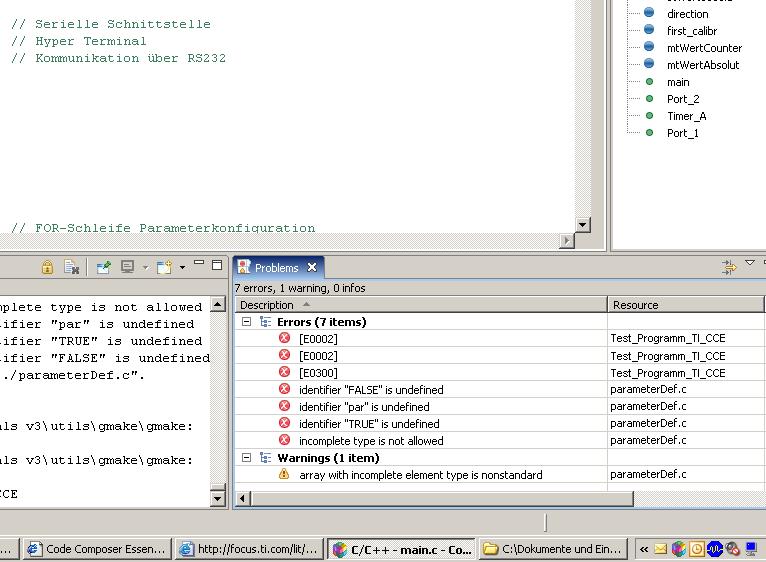Switch to C/C++ - main.c taskbar button

tap(401, 549)
